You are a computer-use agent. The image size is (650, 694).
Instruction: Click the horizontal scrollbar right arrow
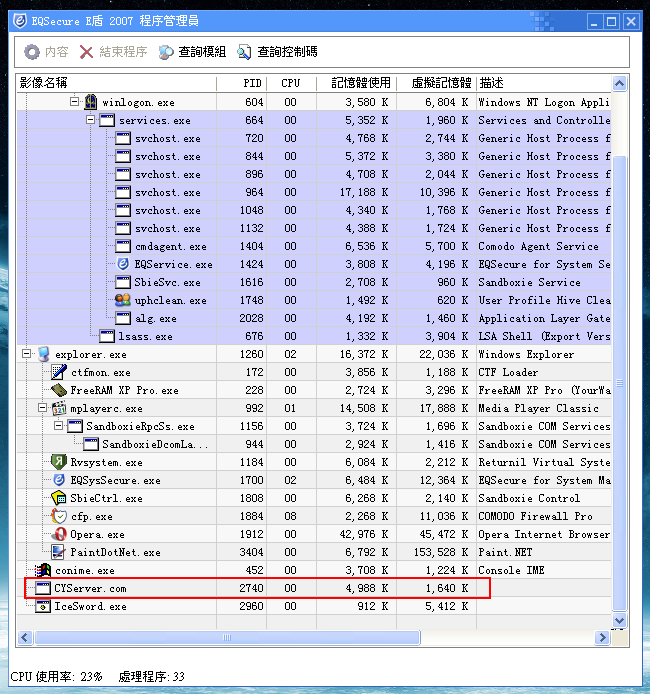coord(602,637)
